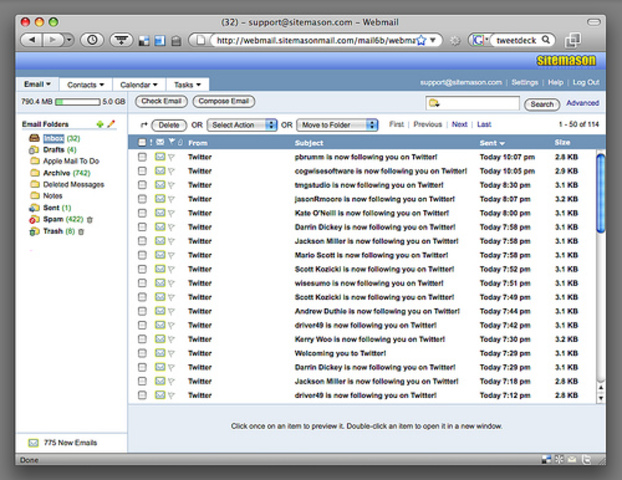Check the cogwisesoftware message checkbox
The width and height of the screenshot is (622, 480).
[142, 171]
